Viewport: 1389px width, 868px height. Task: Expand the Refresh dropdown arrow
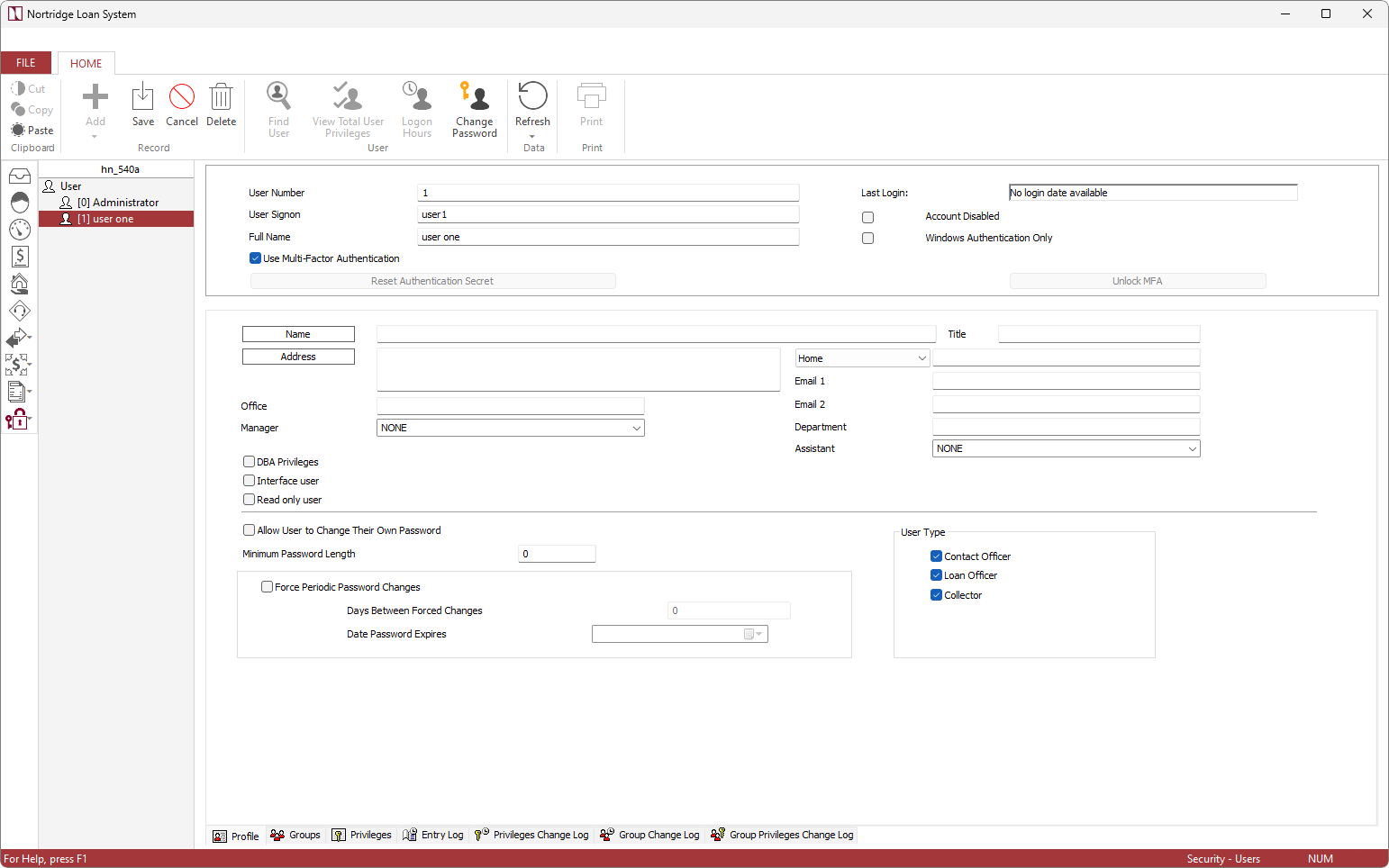[x=532, y=137]
